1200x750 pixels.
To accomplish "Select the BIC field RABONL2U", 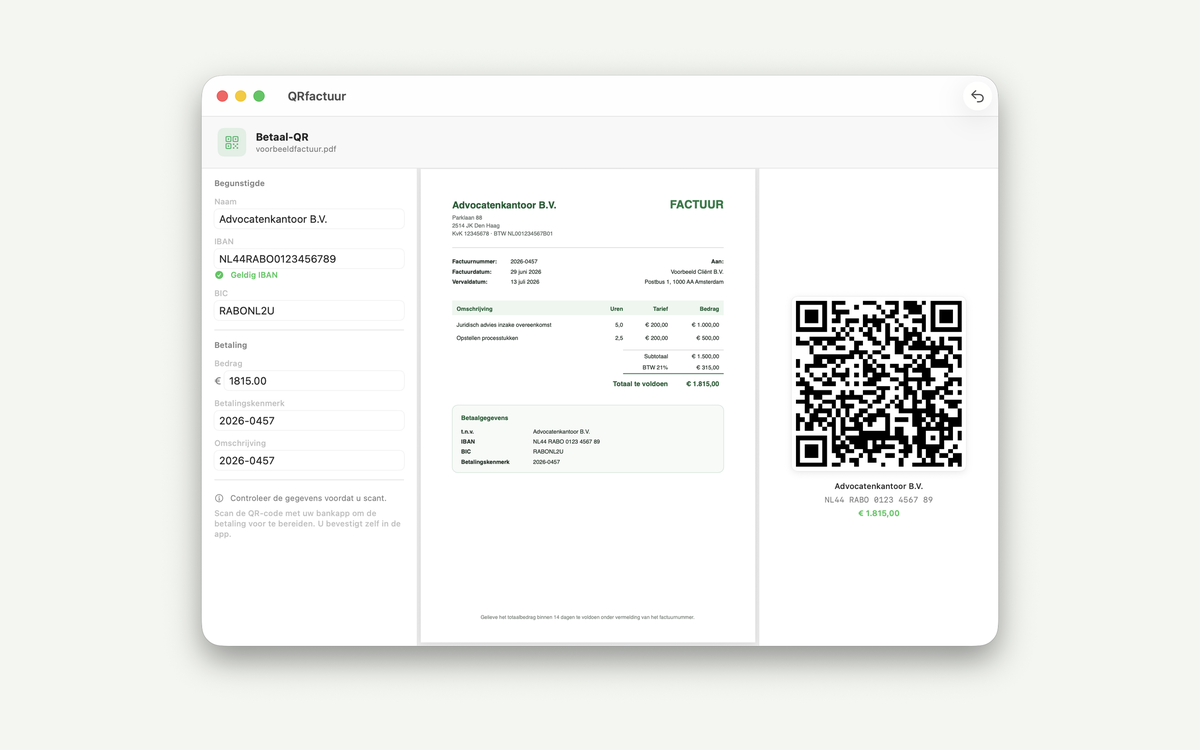I will (309, 311).
